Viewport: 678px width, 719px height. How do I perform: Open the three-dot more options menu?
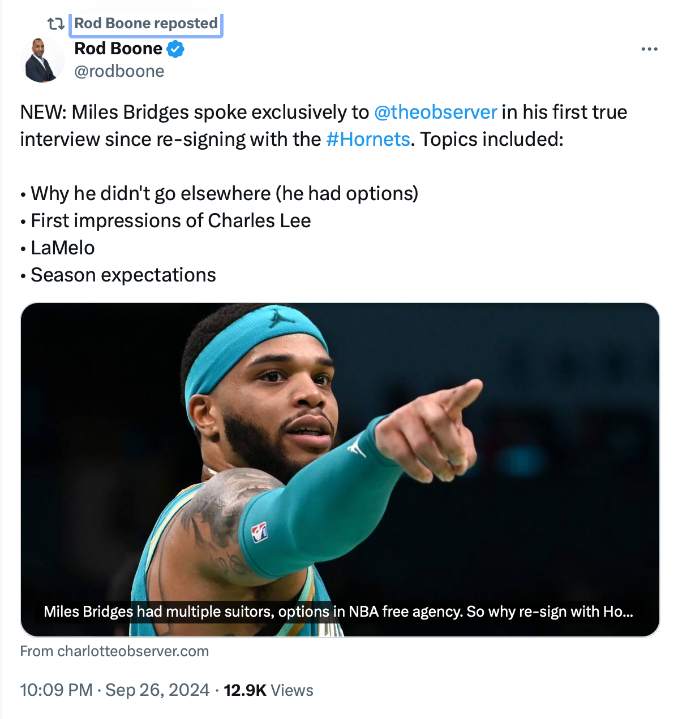[649, 49]
